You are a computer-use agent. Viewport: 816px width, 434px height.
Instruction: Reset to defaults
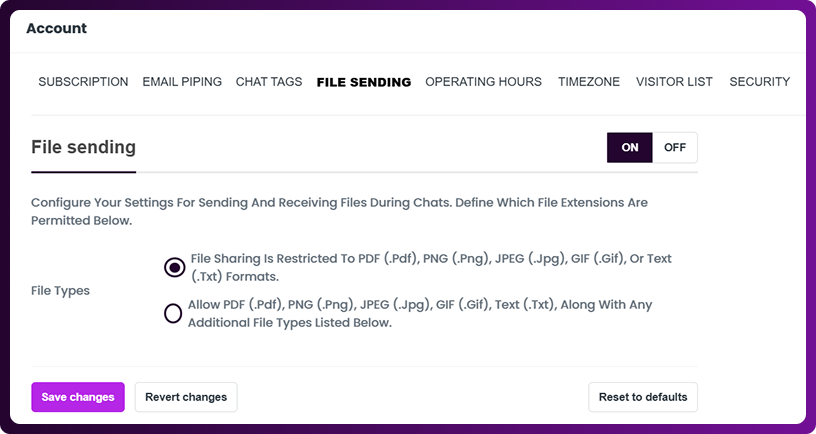(643, 397)
